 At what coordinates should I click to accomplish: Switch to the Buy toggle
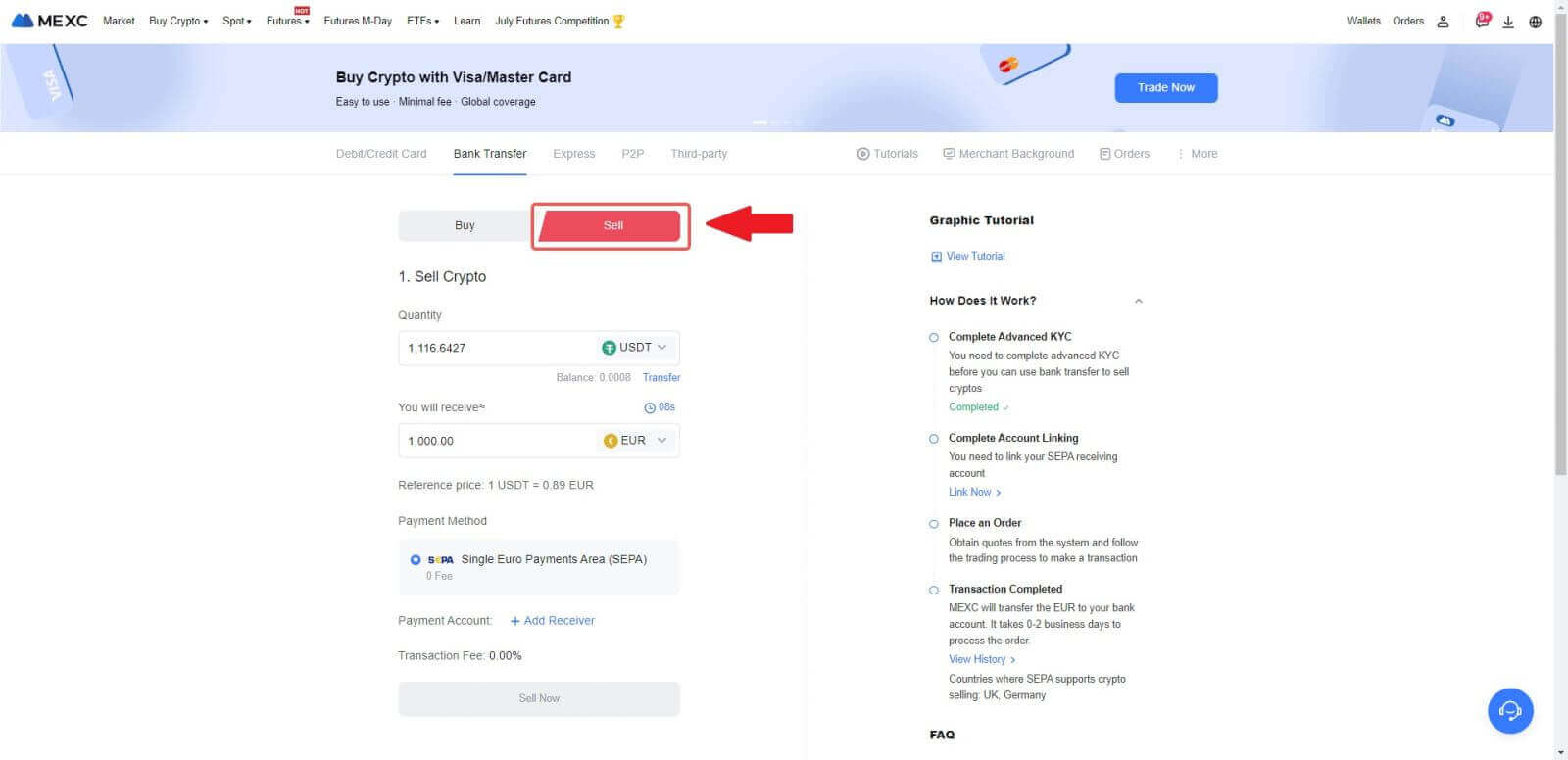(x=465, y=225)
